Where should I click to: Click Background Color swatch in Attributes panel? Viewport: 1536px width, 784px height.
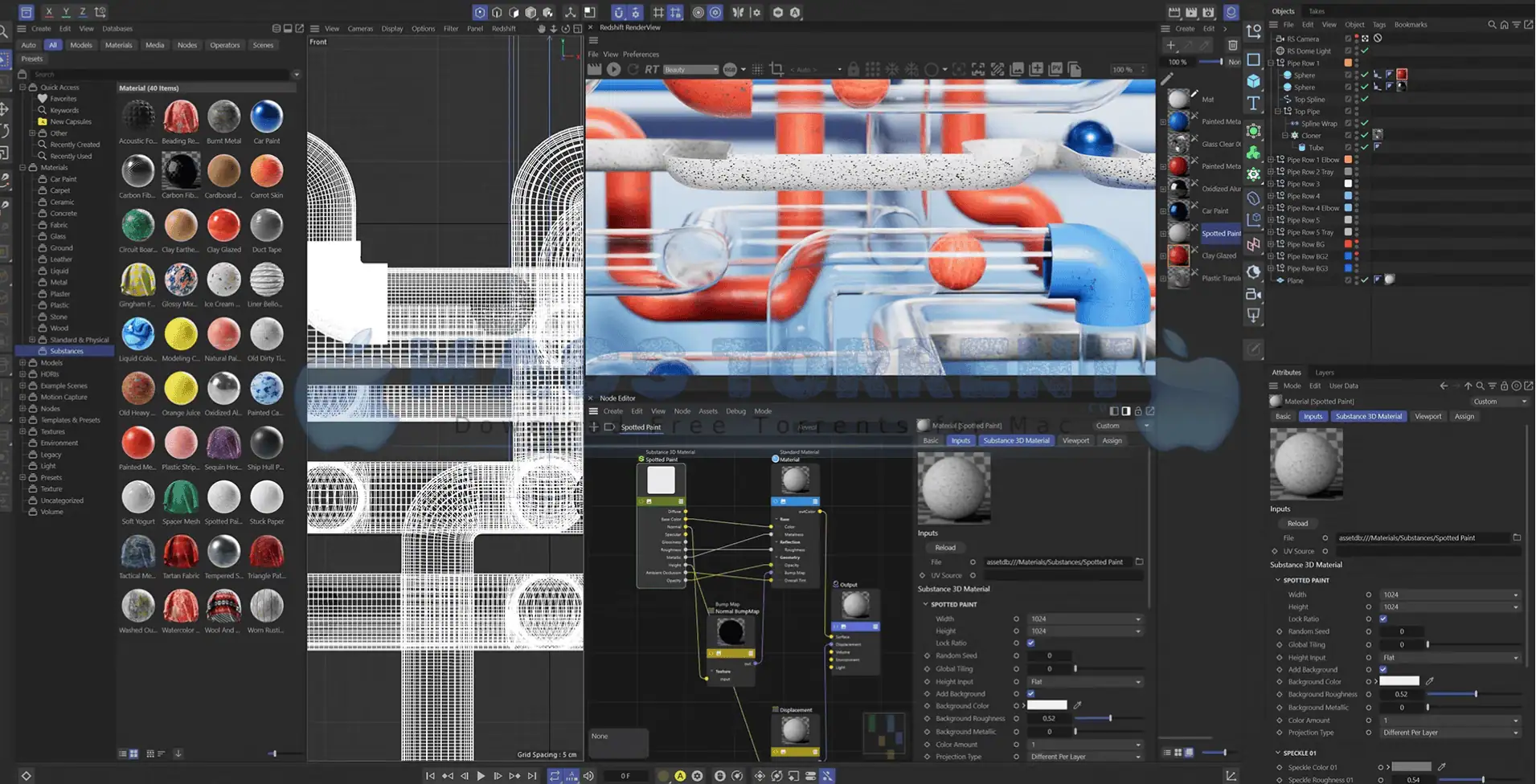[1399, 681]
